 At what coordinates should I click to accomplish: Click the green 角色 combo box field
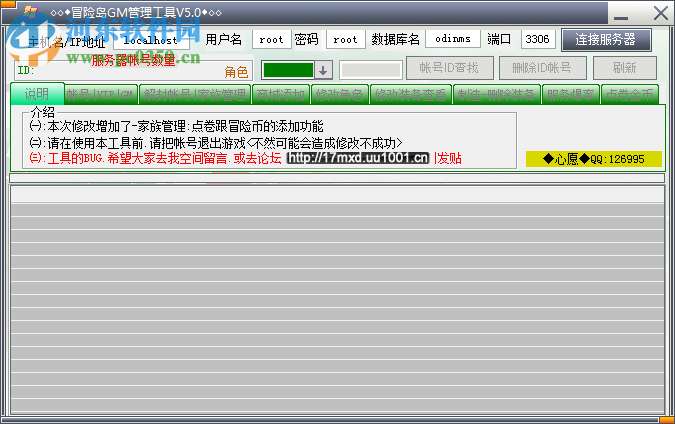click(x=288, y=70)
